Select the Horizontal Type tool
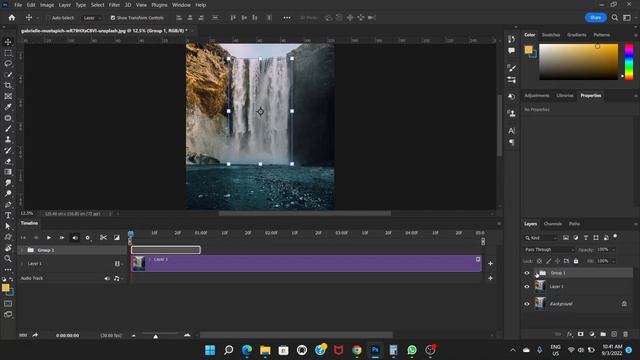Image resolution: width=640 pixels, height=360 pixels. (x=8, y=215)
